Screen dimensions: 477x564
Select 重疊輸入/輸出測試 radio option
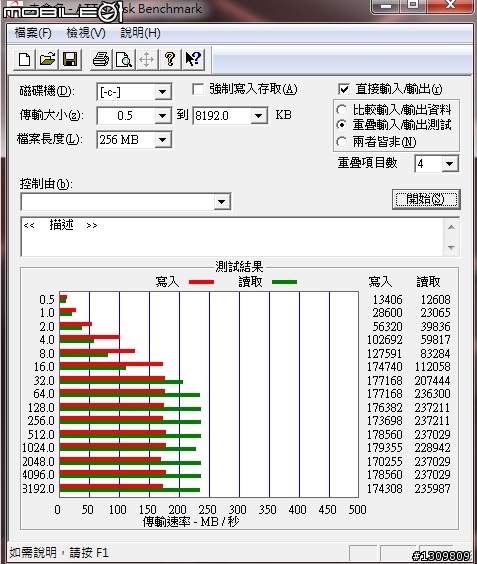coord(342,125)
